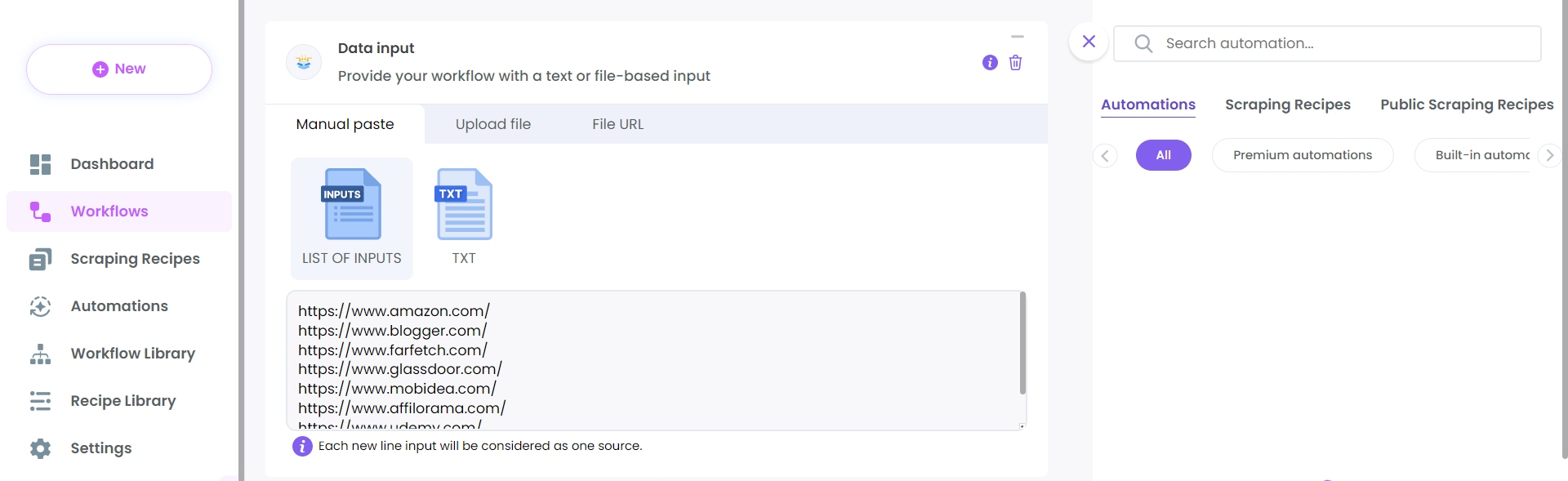This screenshot has height=481, width=1568.
Task: Switch to the Upload file tab
Action: [492, 124]
